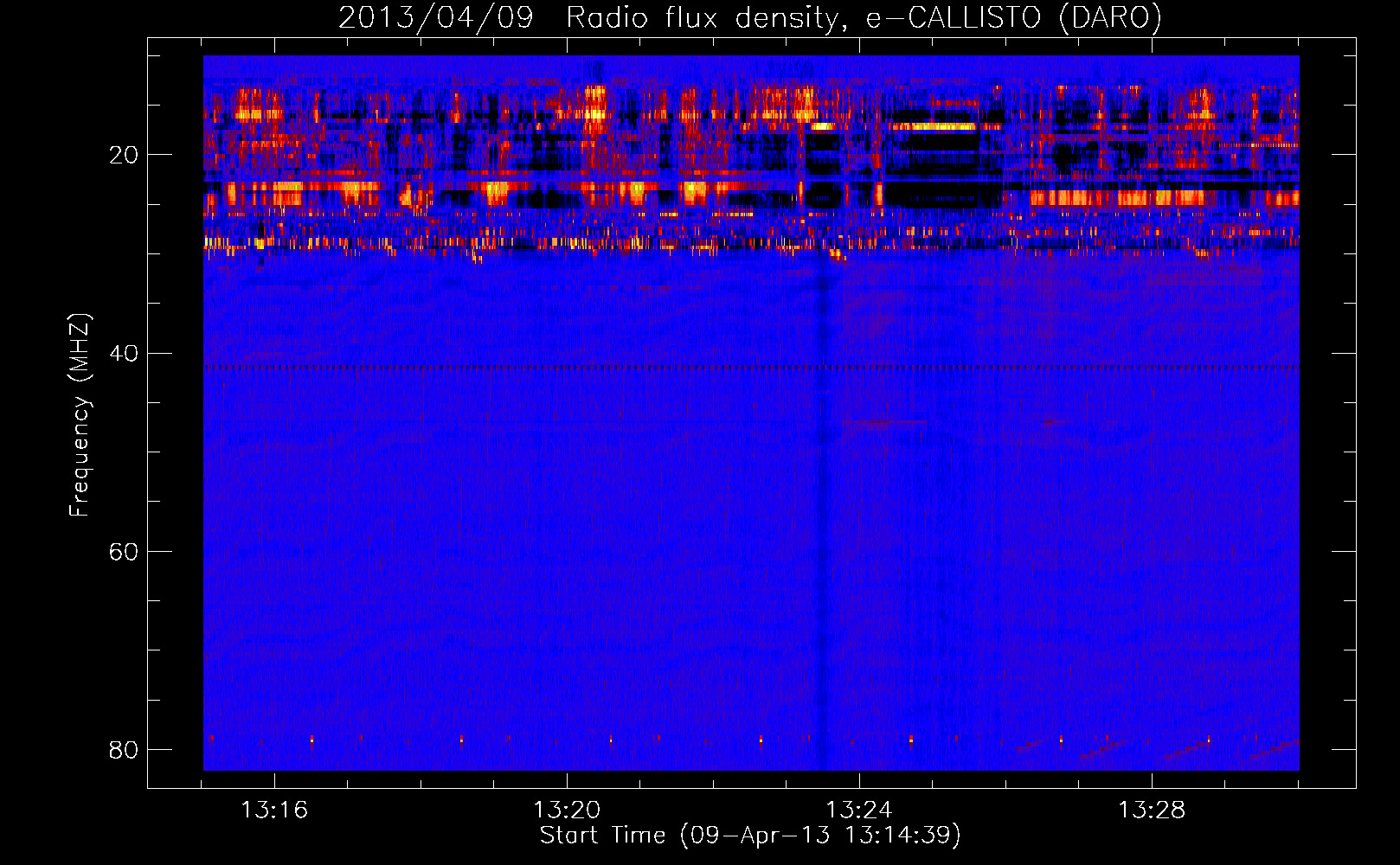
Task: Click the 80 MHz frequency tick label
Action: pos(124,750)
